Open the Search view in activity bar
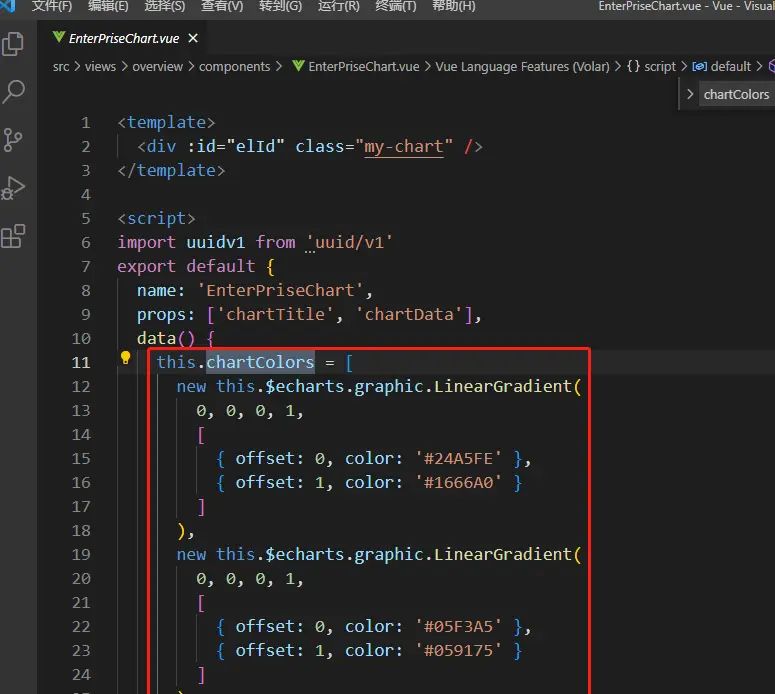This screenshot has height=694, width=775. 14,92
